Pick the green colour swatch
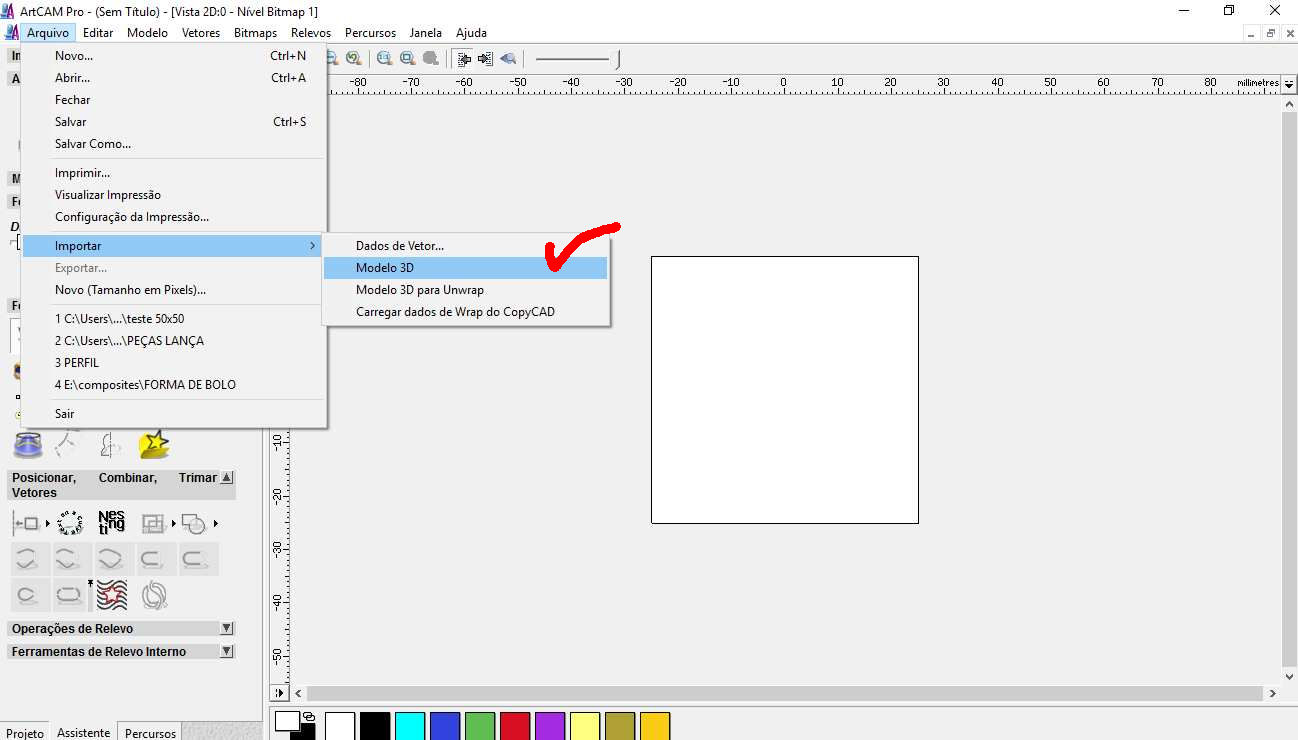This screenshot has height=740, width=1298. (x=480, y=727)
